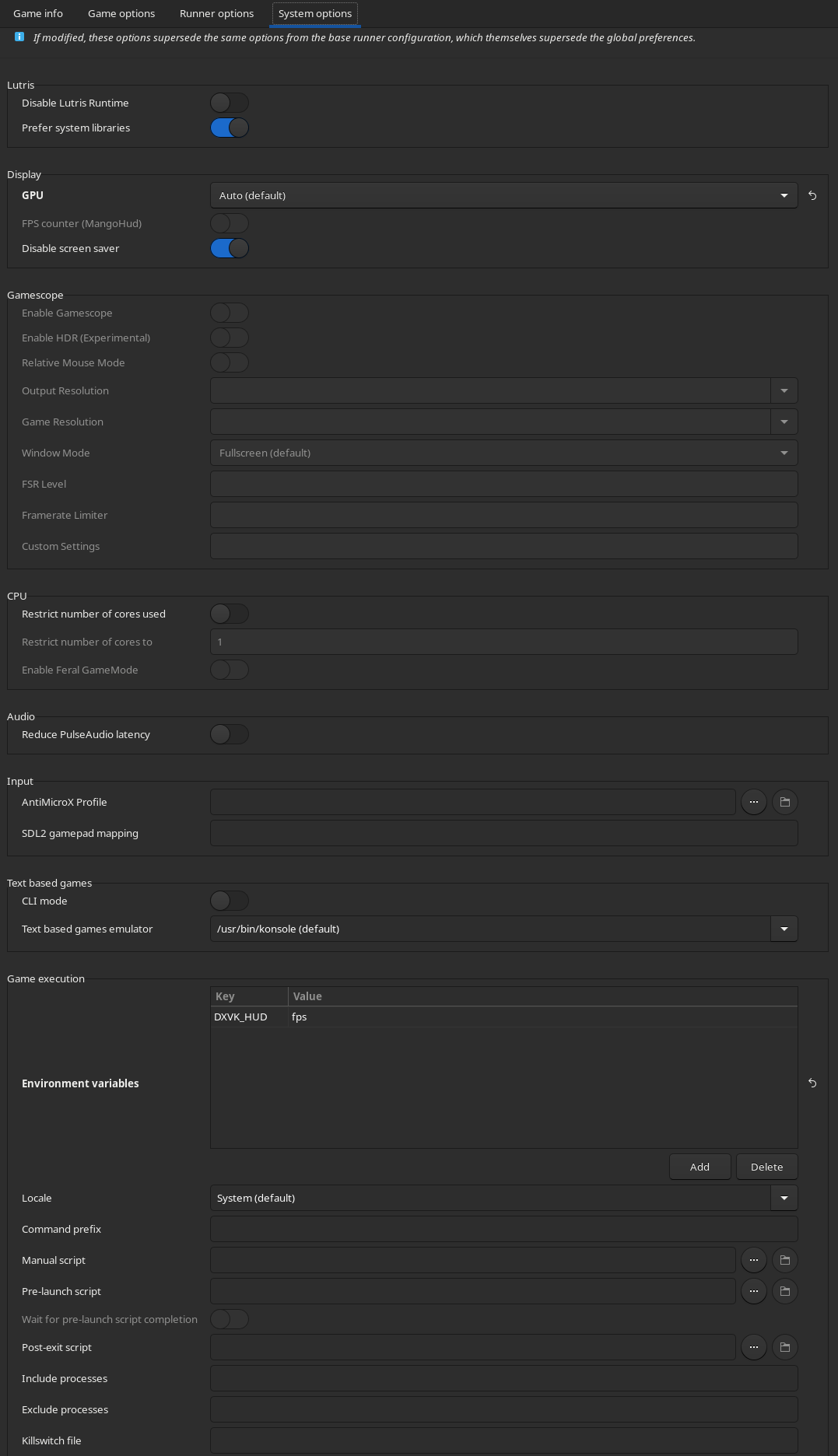Focus the SDL2 gamepad mapping field
This screenshot has height=1456, width=838.
pyautogui.click(x=504, y=833)
